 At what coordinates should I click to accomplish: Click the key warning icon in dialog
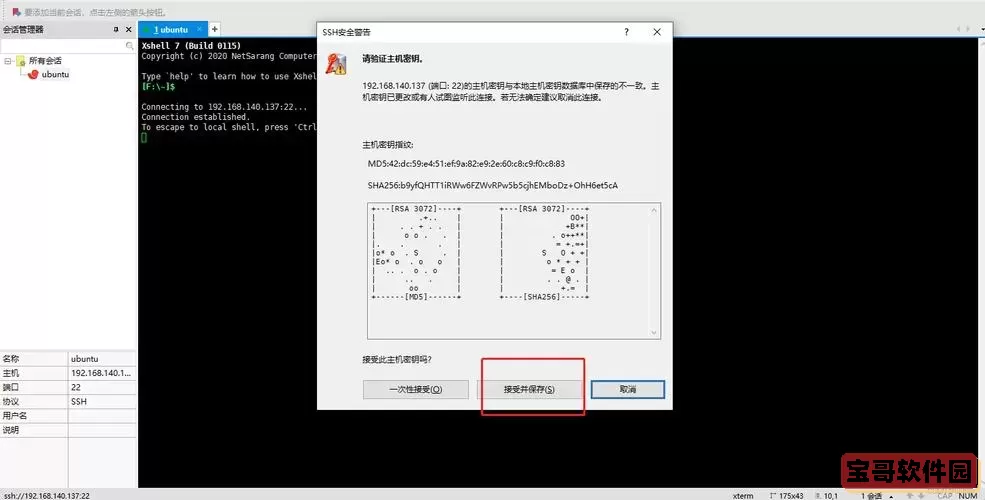(336, 64)
